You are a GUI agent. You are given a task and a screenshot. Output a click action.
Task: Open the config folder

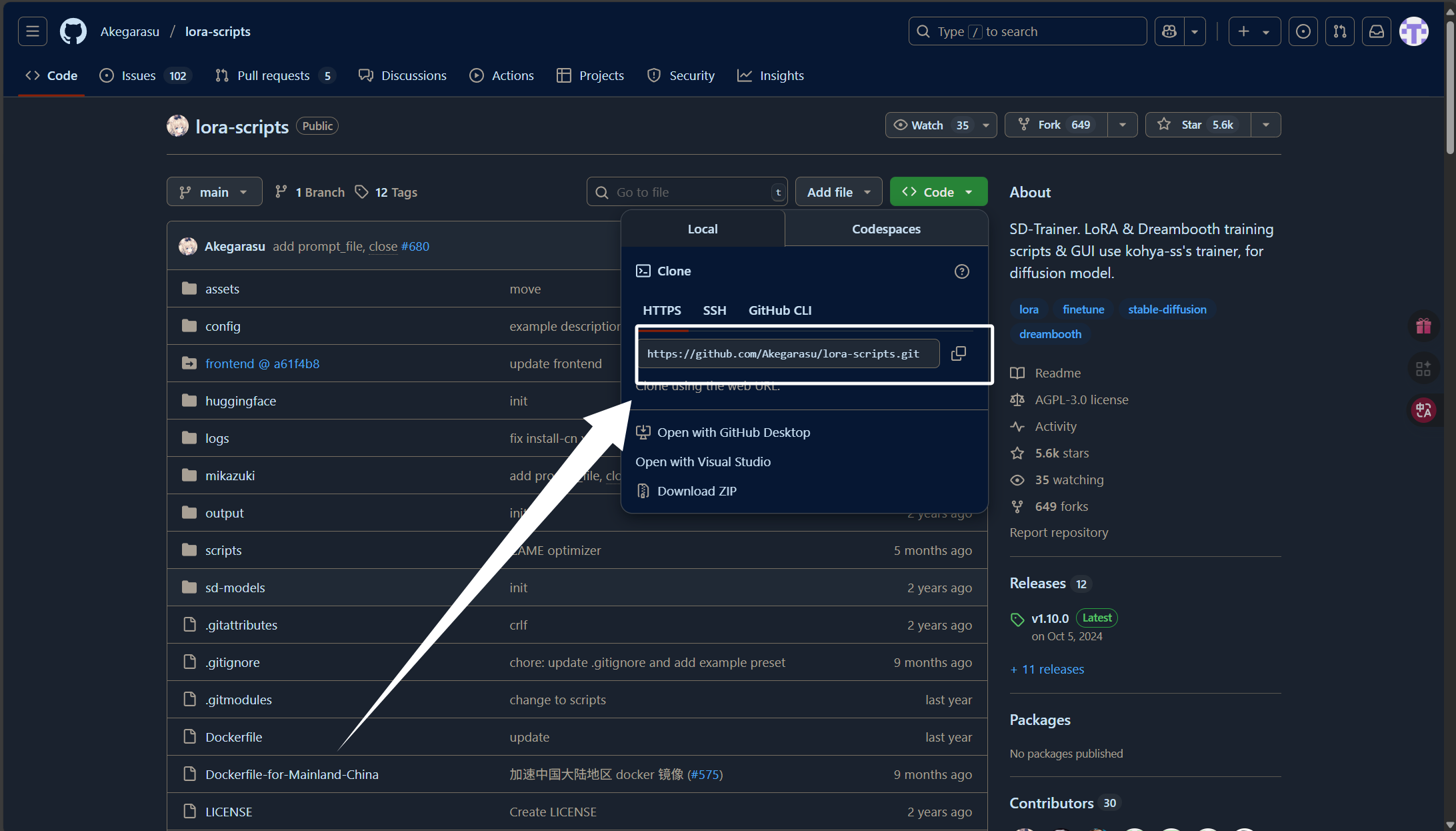pyautogui.click(x=223, y=326)
